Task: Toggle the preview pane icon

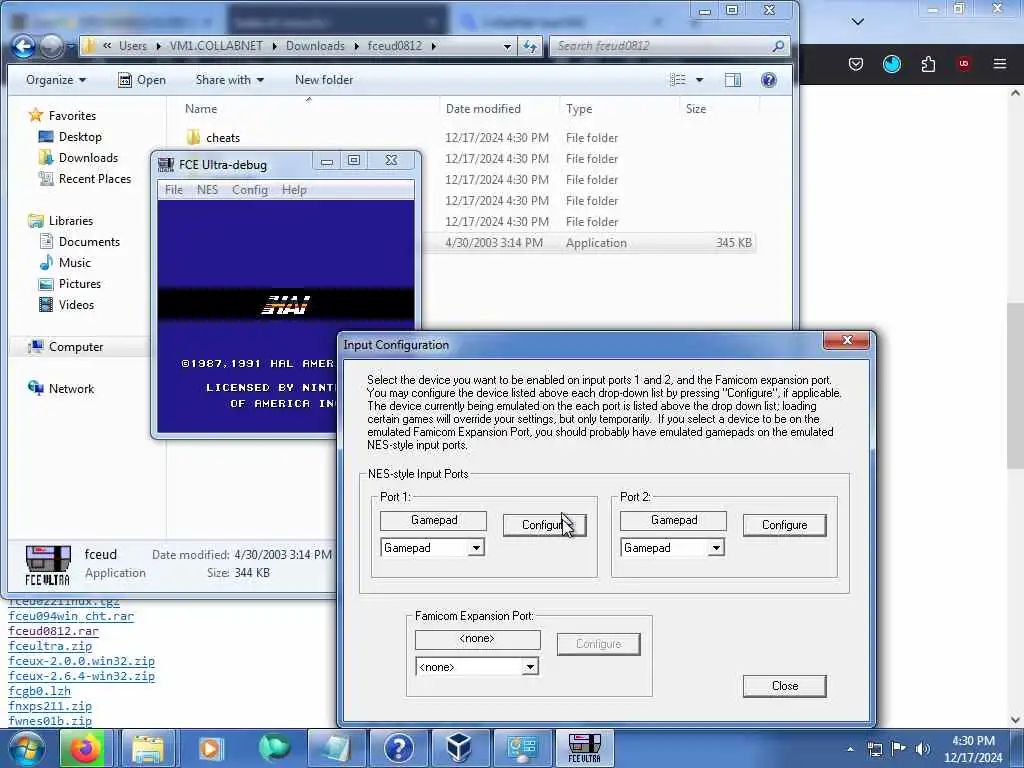Action: click(733, 80)
